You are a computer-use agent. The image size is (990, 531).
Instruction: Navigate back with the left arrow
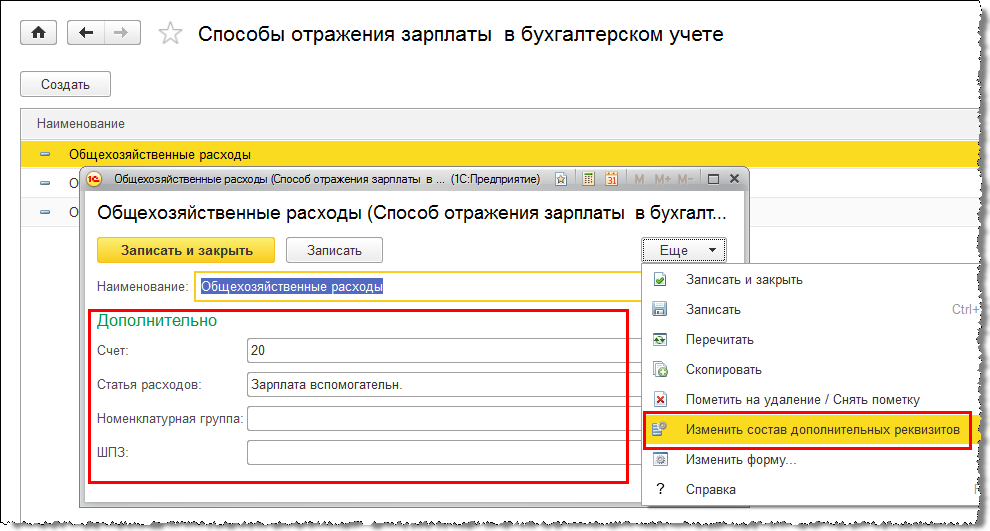[x=86, y=32]
